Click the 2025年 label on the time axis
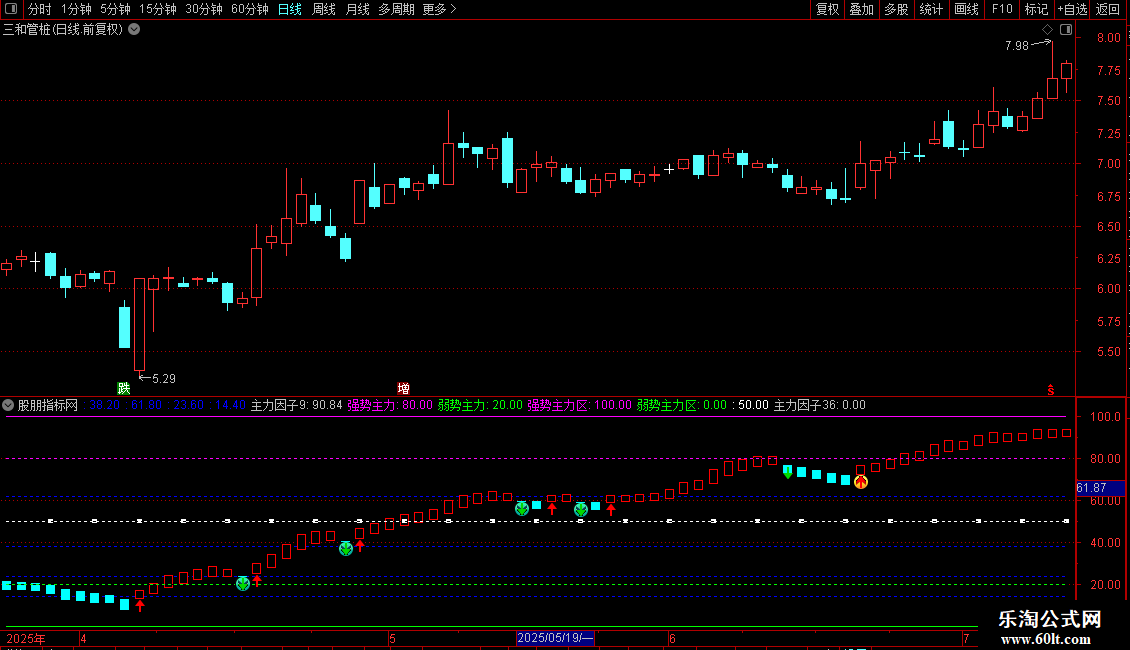 [26, 638]
